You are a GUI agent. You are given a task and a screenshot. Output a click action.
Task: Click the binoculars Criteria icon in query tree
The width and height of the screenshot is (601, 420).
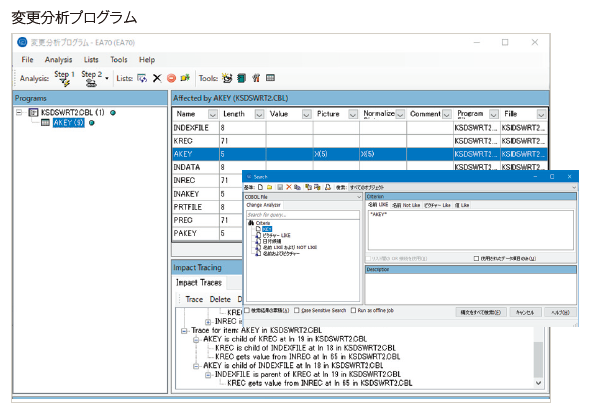point(251,223)
